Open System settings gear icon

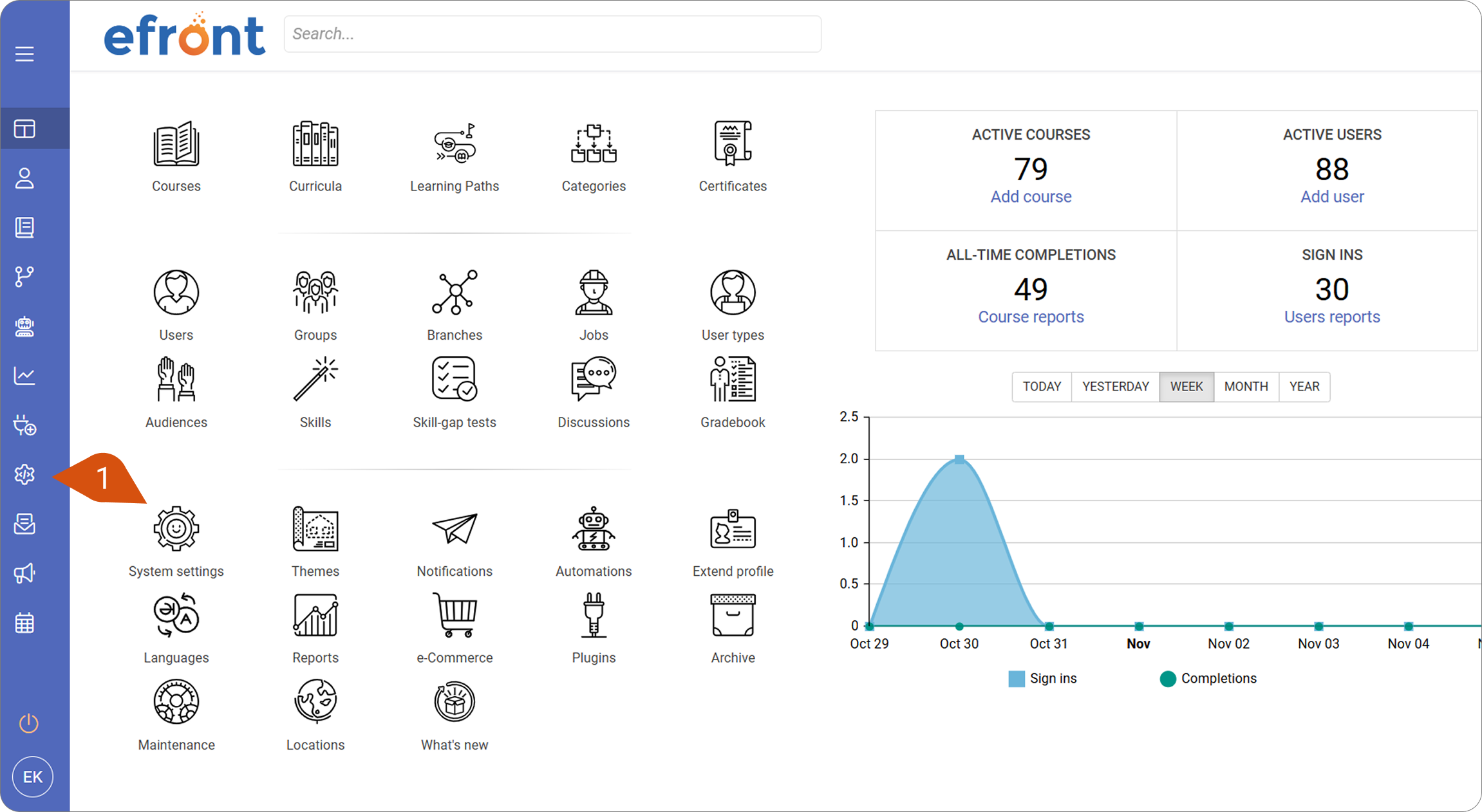point(176,529)
